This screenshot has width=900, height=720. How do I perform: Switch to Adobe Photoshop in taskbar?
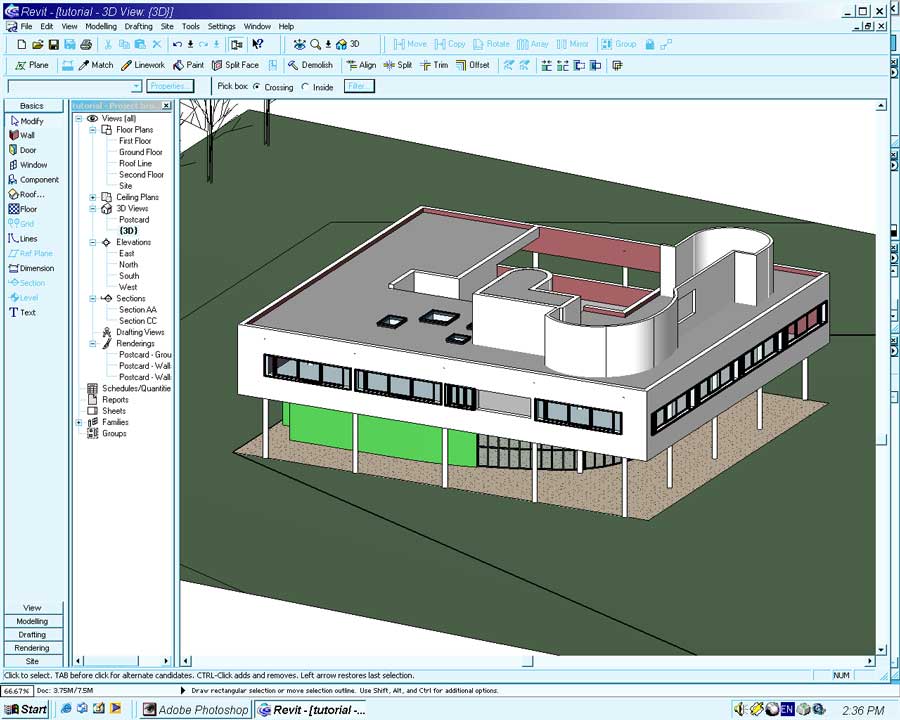[x=196, y=710]
